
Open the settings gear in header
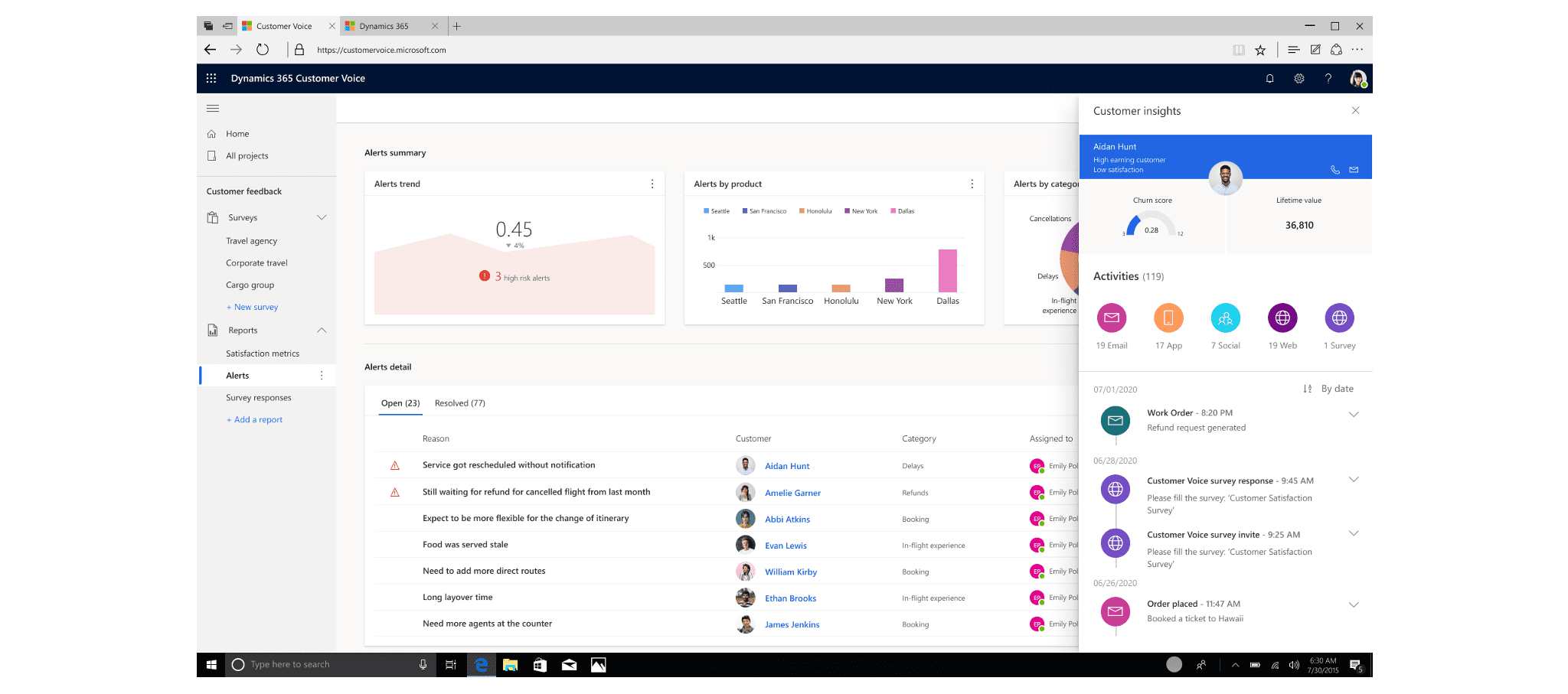tap(1299, 78)
